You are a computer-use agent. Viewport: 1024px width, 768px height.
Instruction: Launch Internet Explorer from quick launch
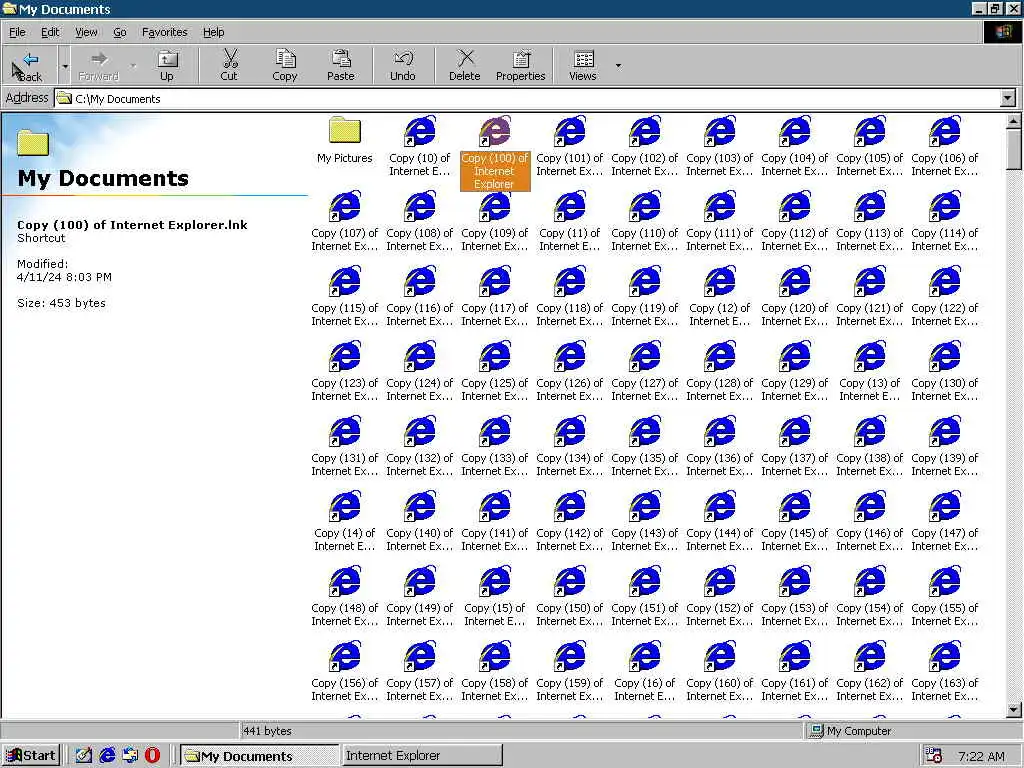107,756
